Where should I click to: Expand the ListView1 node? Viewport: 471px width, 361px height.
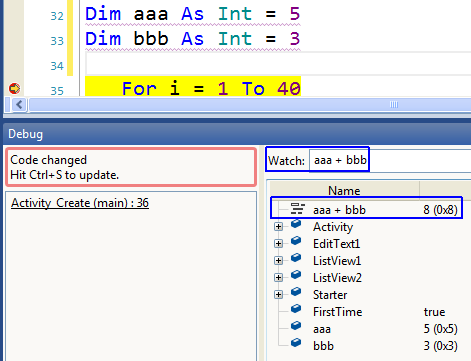278,261
